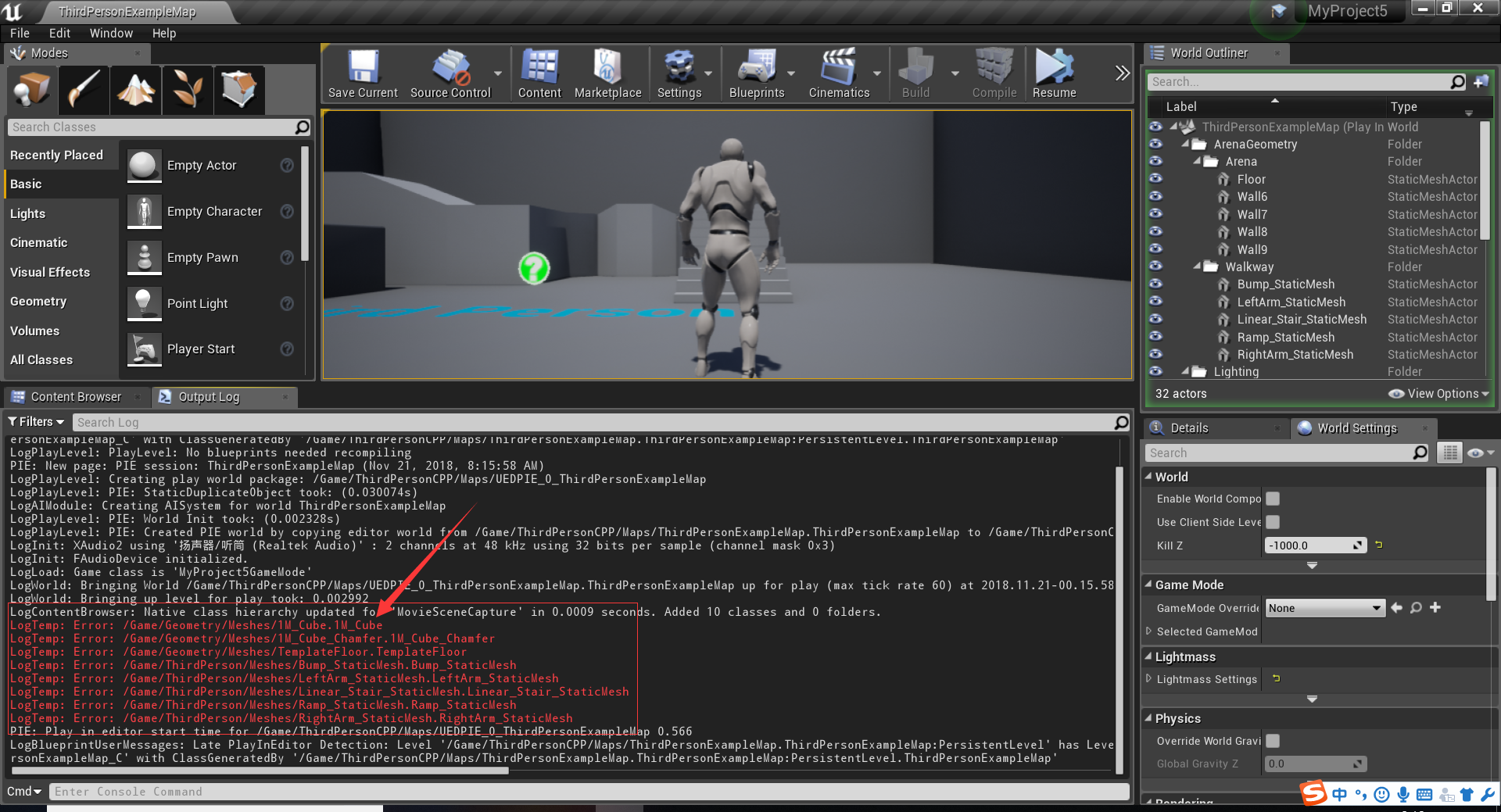Open the Window menu
1501x812 pixels.
[x=111, y=33]
